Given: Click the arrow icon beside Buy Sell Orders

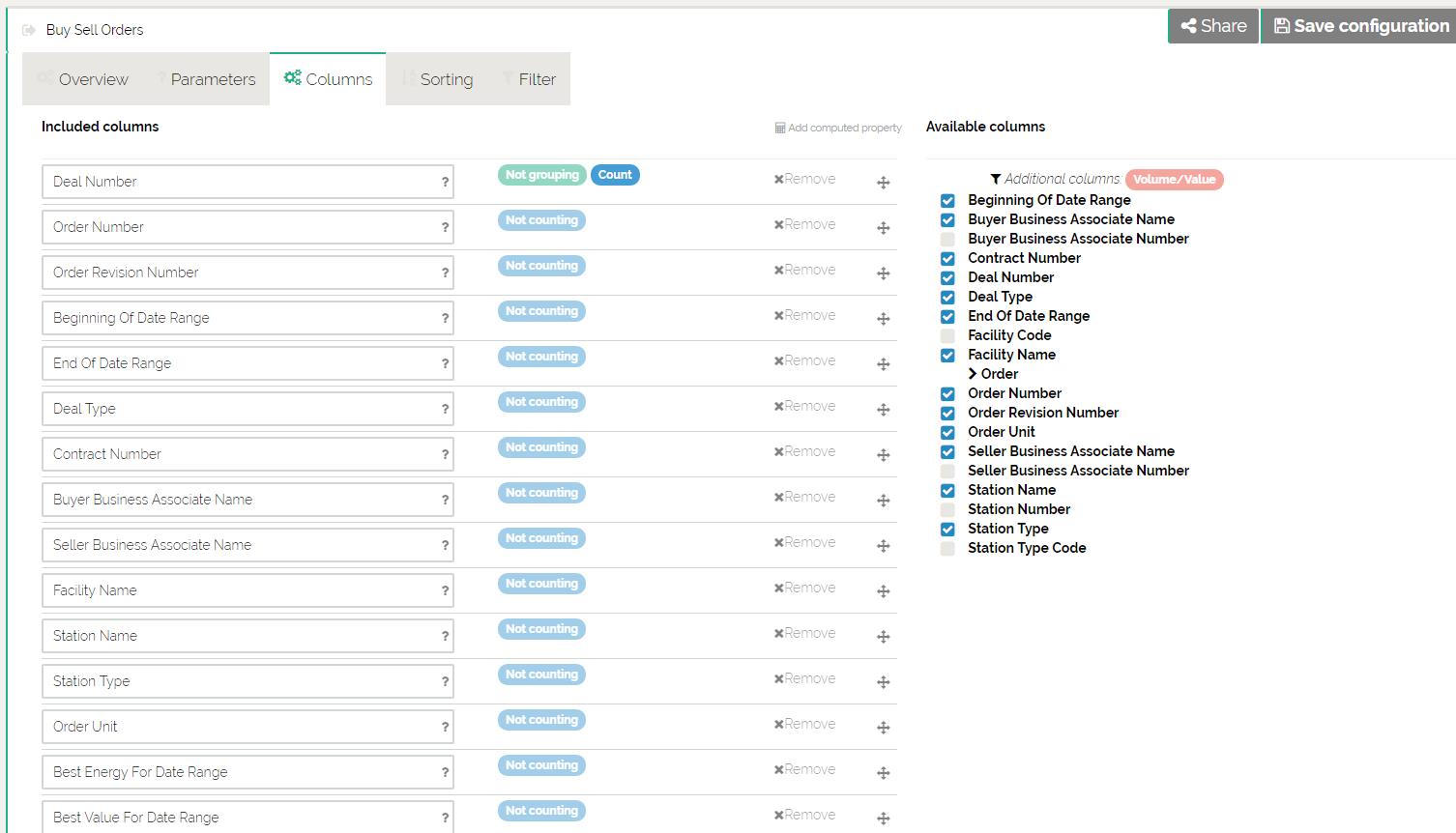Looking at the screenshot, I should 29,30.
